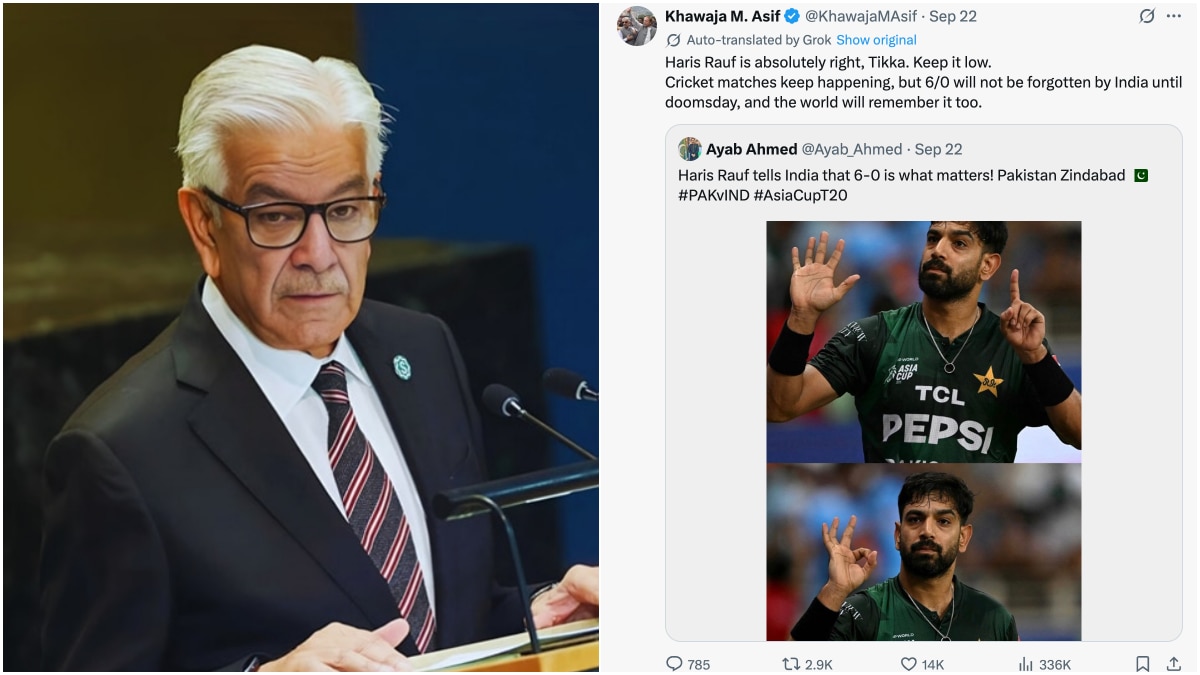Open Khawaja M. Asif profile avatar
1200x675 pixels.
coord(637,26)
